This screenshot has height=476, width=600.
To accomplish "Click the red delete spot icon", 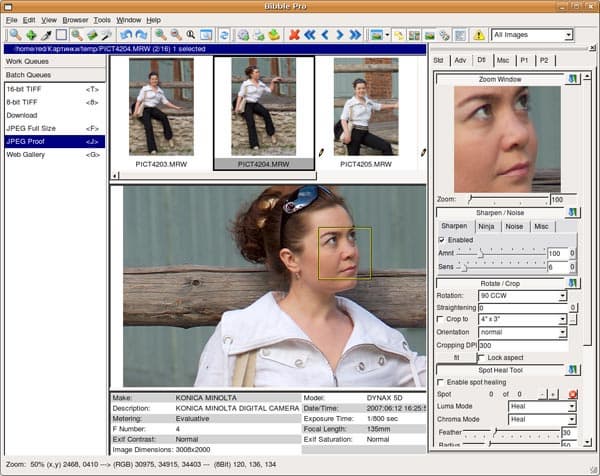I will tap(572, 394).
